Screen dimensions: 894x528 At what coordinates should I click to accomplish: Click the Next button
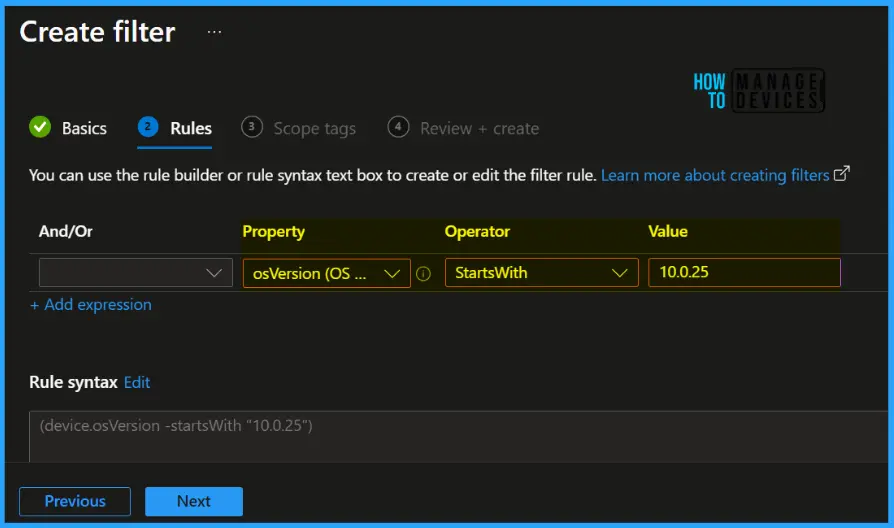[x=194, y=501]
